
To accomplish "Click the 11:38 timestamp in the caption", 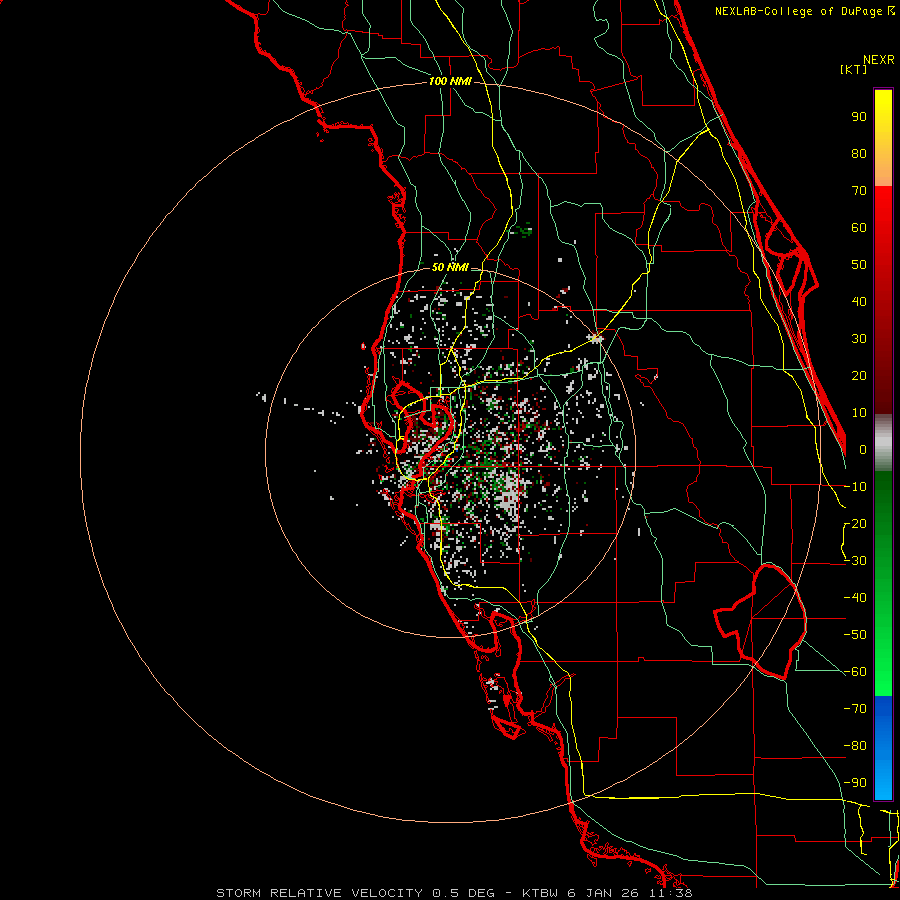I will 670,893.
